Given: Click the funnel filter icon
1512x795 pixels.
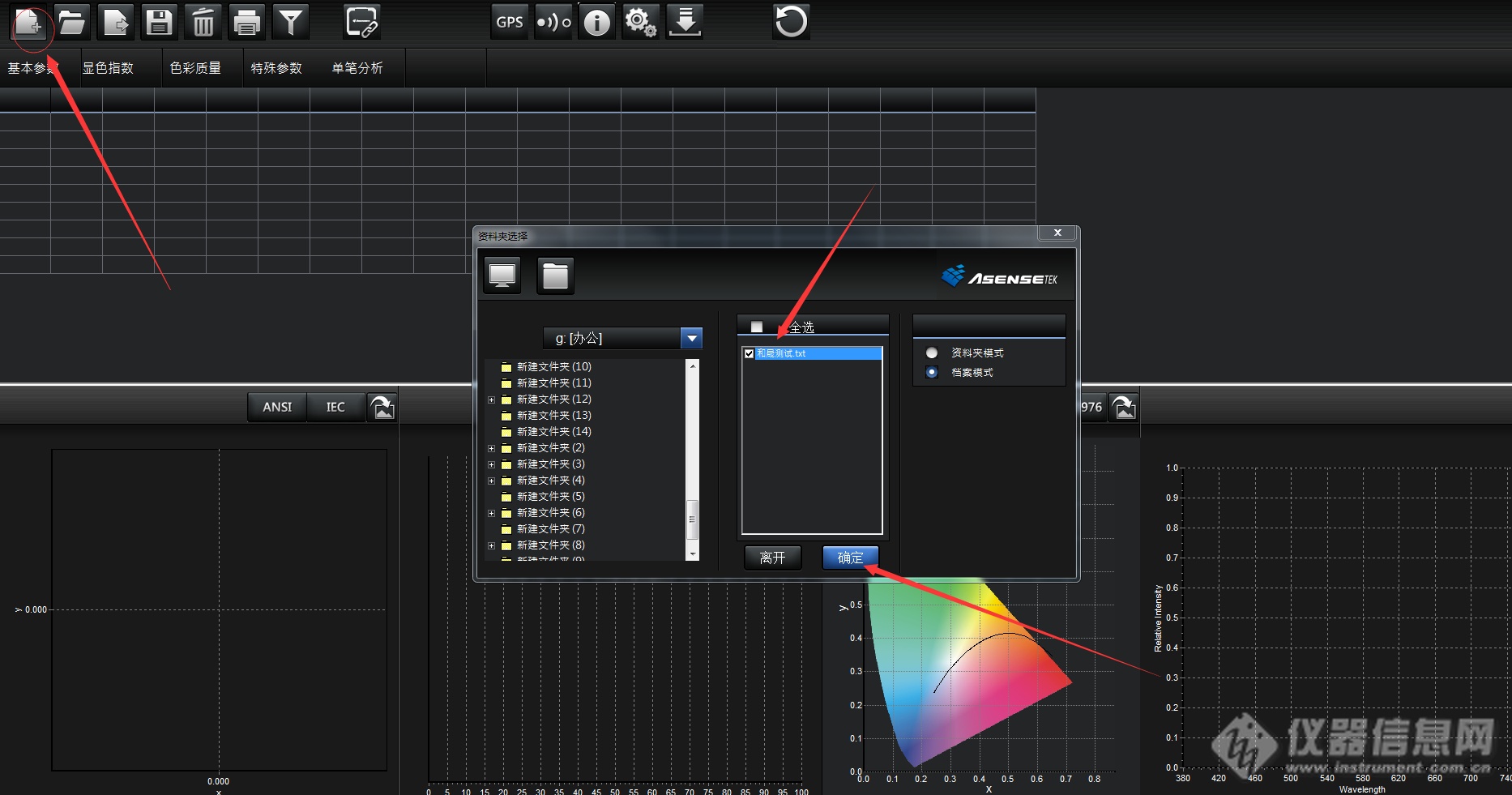Looking at the screenshot, I should (x=290, y=22).
